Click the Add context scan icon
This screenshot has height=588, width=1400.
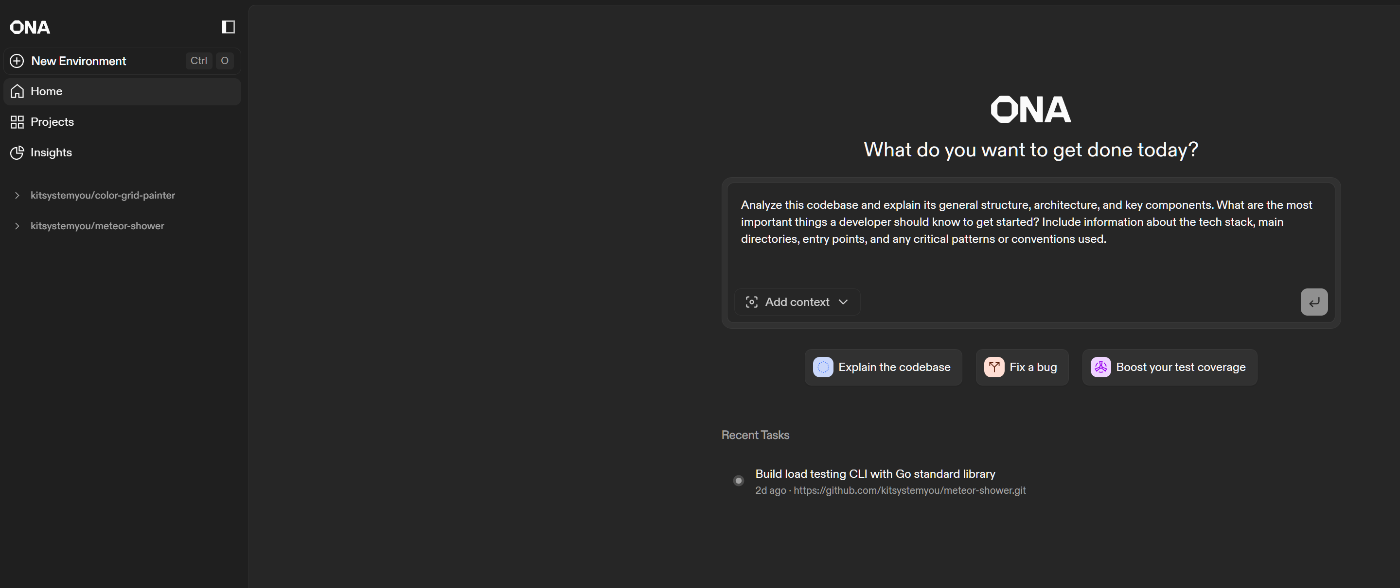coord(752,302)
